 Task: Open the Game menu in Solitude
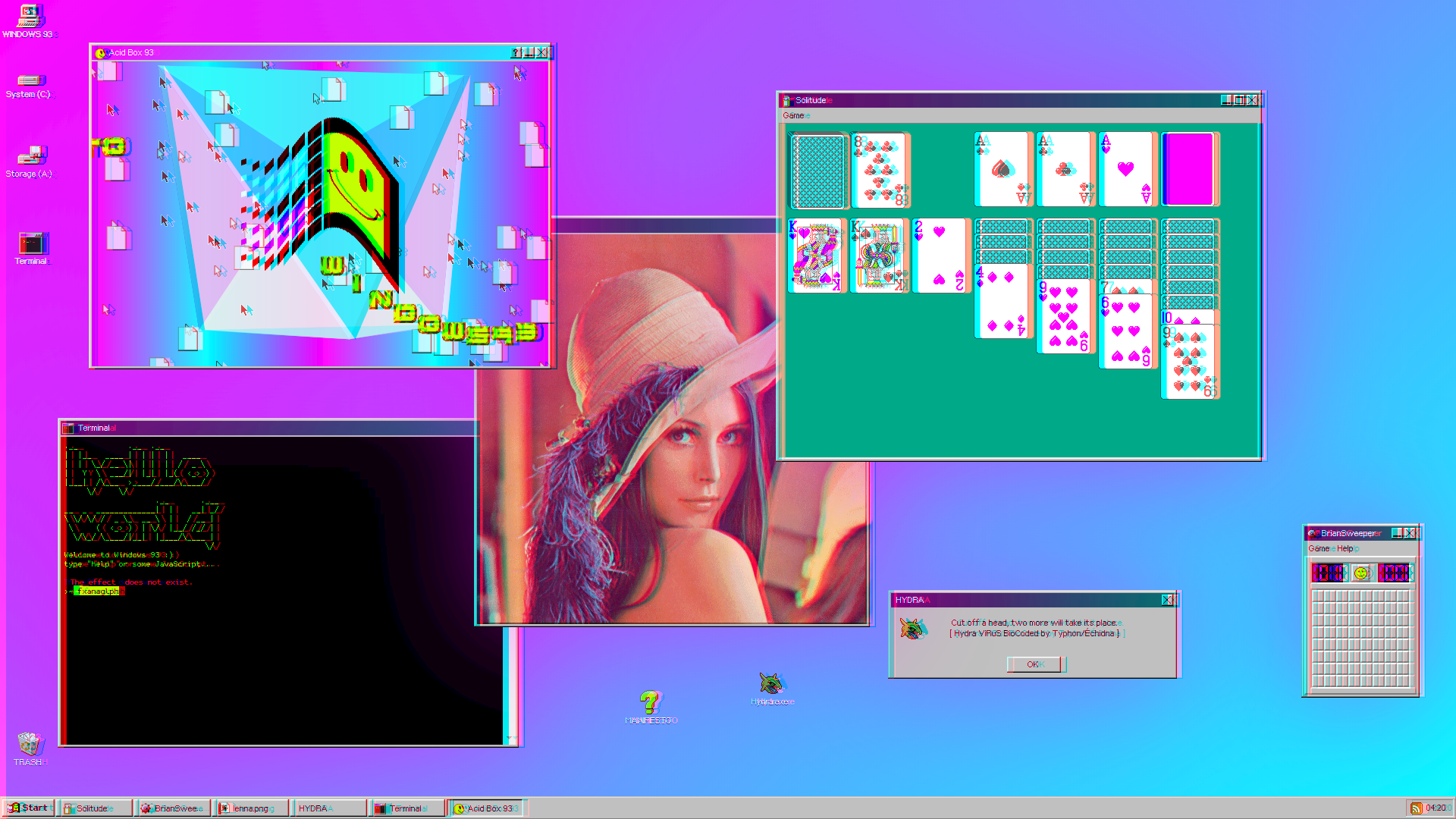click(793, 115)
